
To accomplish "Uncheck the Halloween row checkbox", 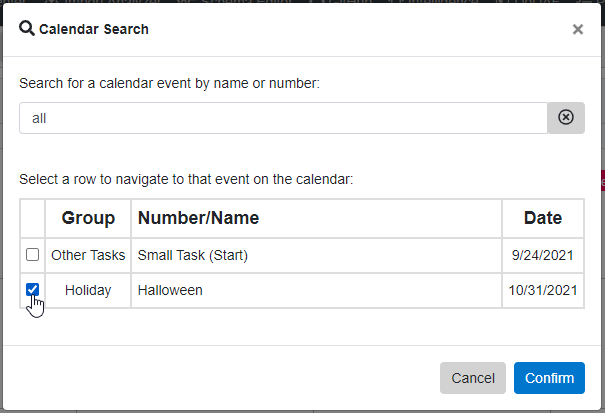I will pyautogui.click(x=32, y=289).
